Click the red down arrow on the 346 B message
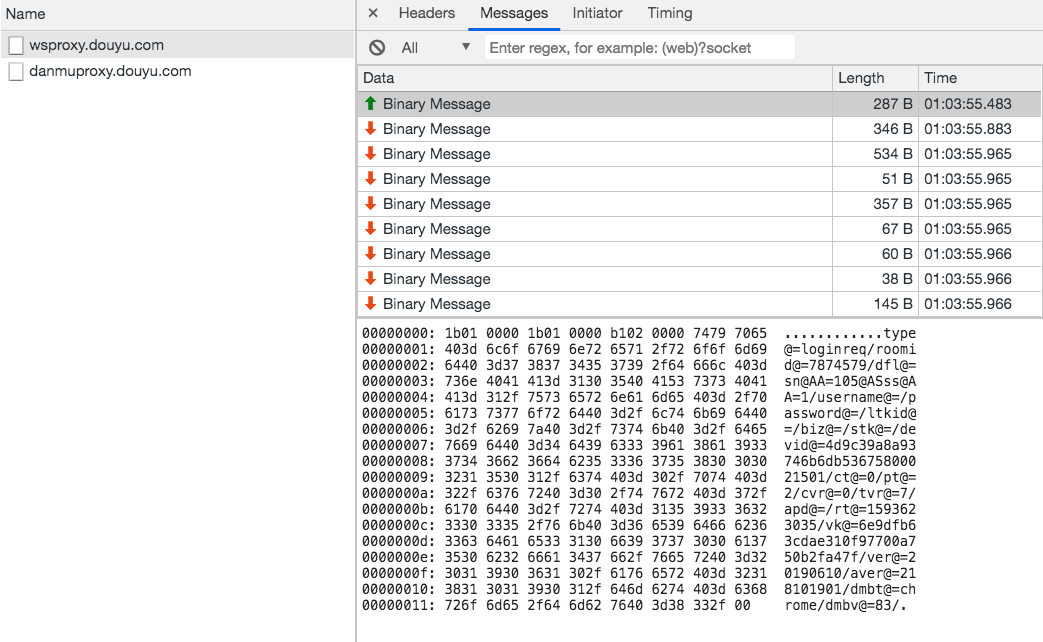Screen dimensions: 1043x642 click(x=370, y=129)
